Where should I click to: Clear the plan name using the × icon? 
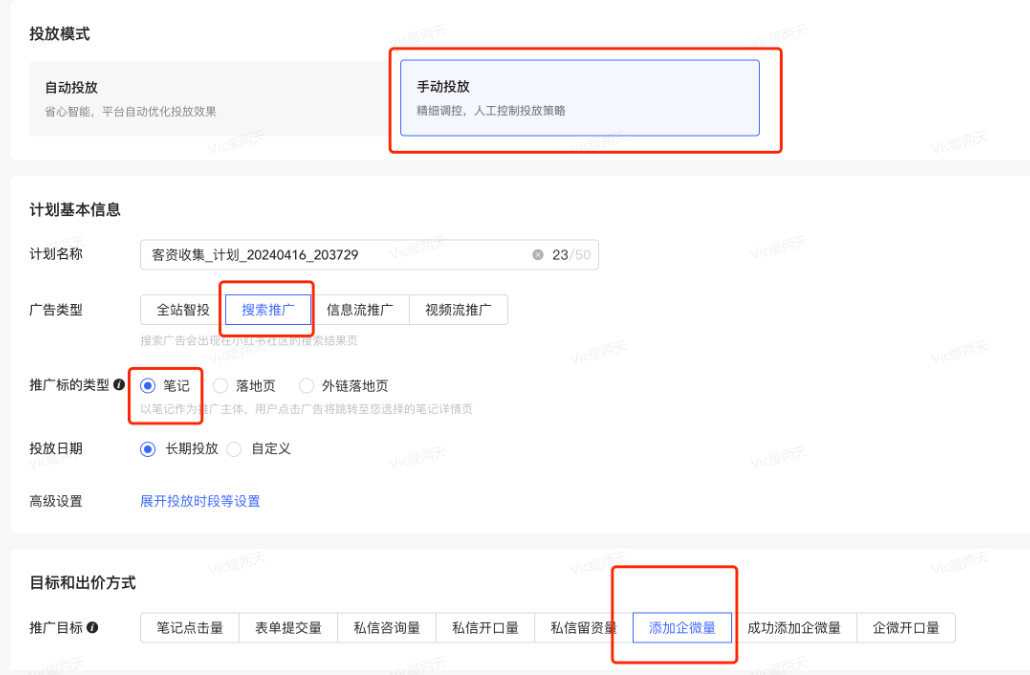(x=538, y=254)
